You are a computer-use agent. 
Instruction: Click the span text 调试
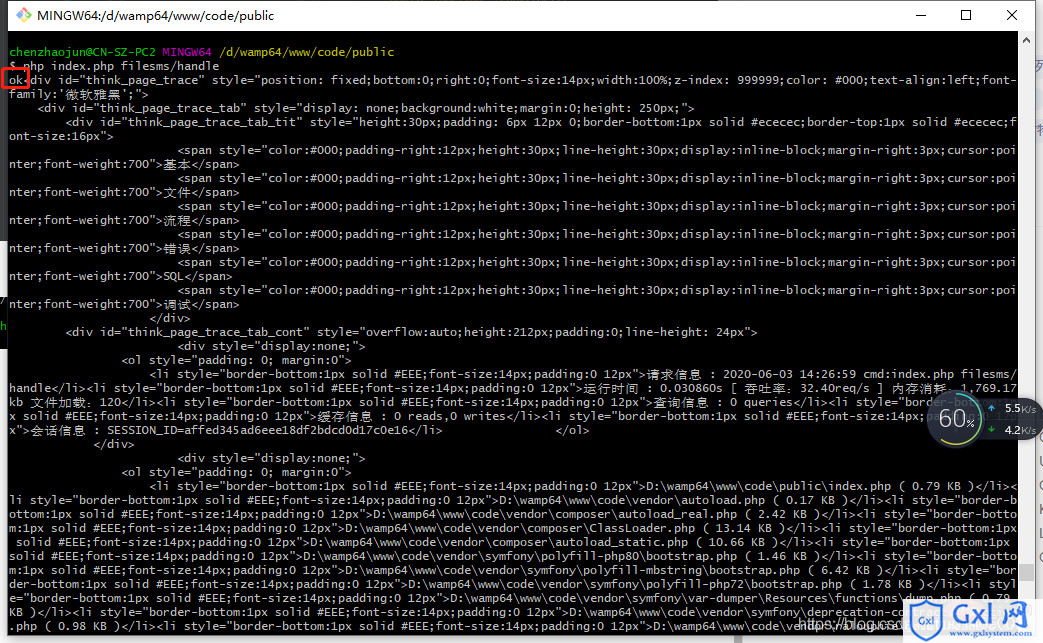click(x=178, y=304)
